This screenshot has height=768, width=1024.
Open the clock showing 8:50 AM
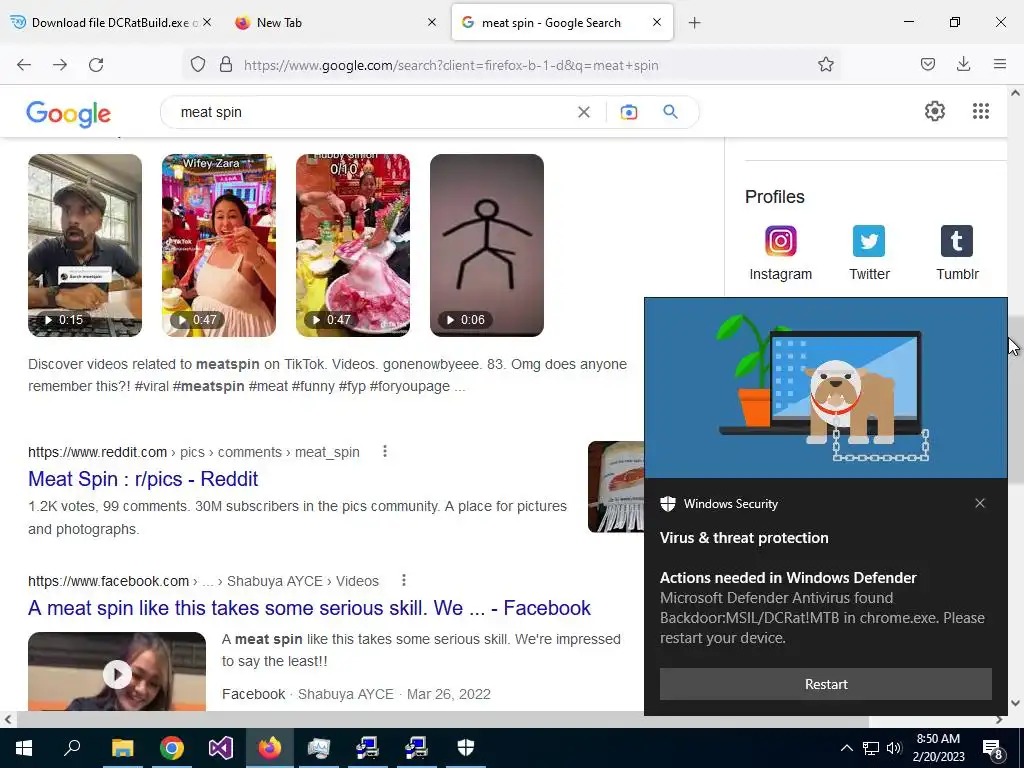click(x=938, y=748)
